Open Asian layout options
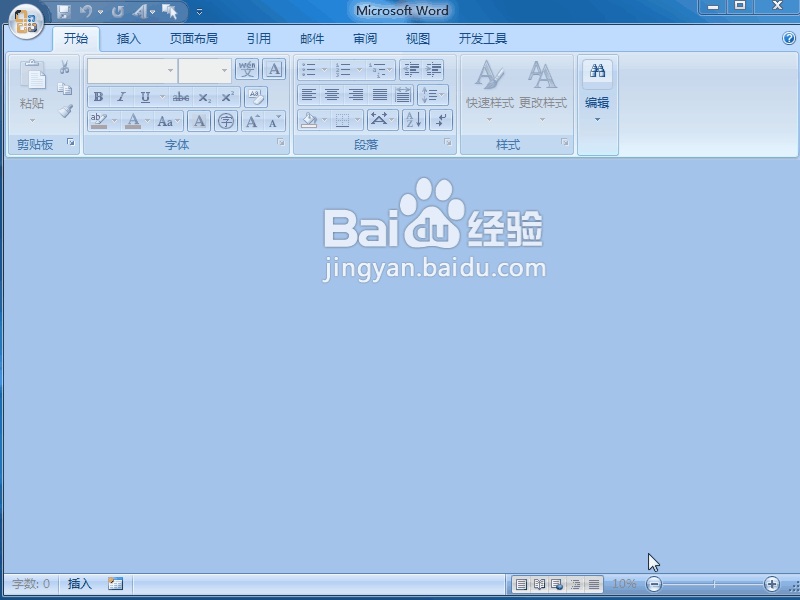The height and width of the screenshot is (600, 800). click(382, 120)
